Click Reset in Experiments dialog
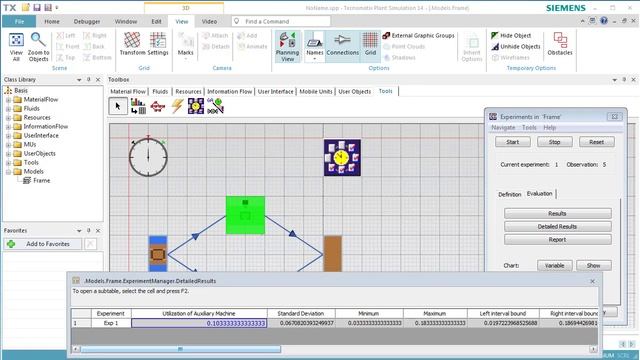640x360 pixels. click(596, 142)
